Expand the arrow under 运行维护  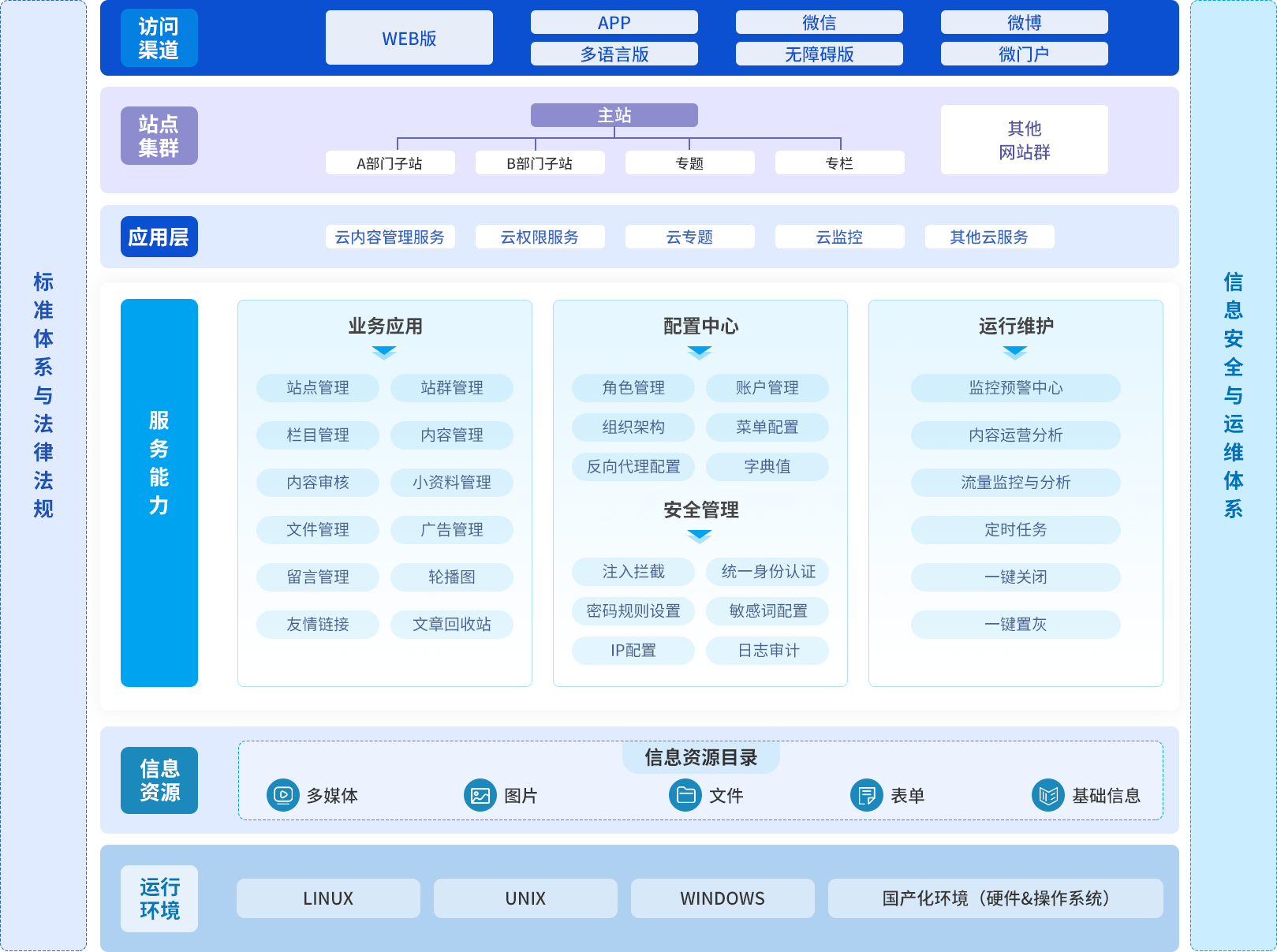[x=1015, y=352]
